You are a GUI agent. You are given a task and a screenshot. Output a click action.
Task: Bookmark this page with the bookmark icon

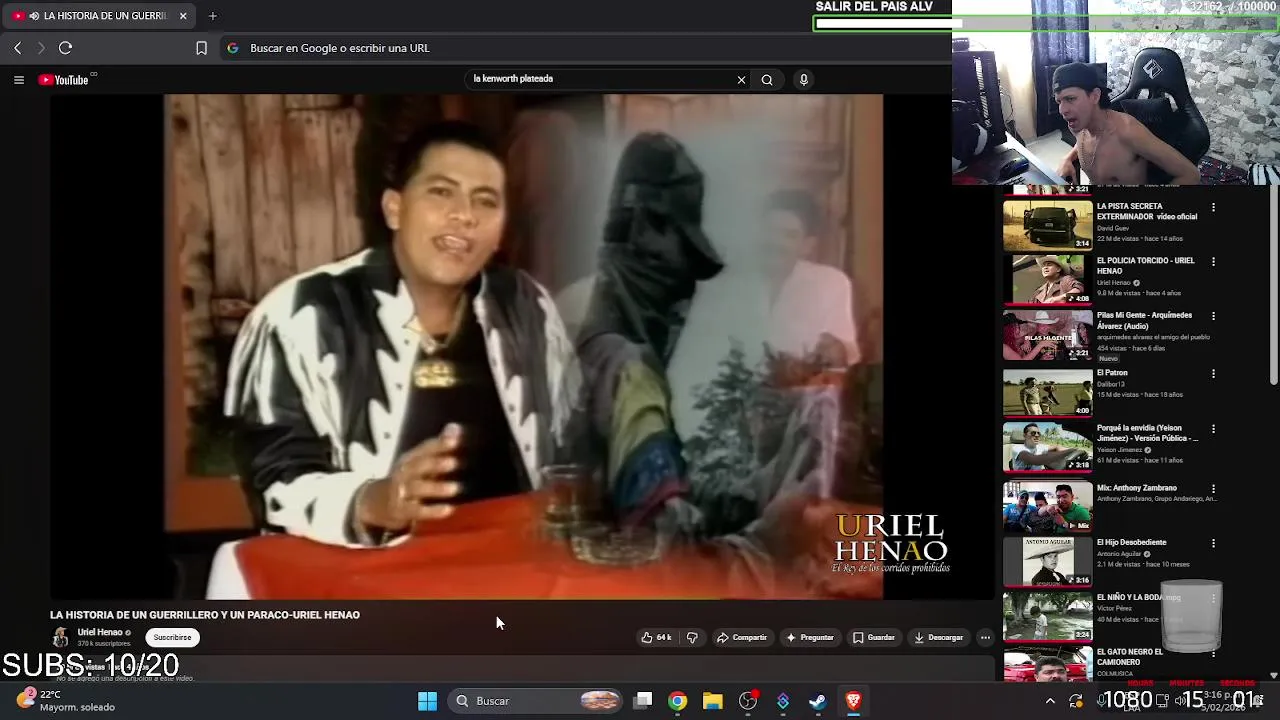tap(201, 48)
